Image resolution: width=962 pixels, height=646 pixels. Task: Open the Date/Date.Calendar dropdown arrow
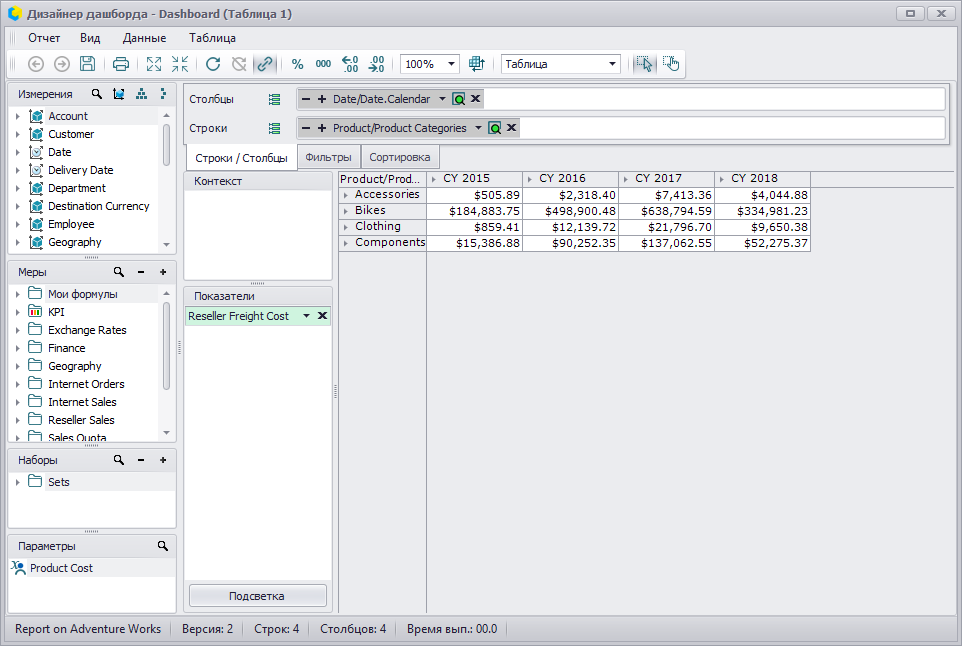click(442, 99)
